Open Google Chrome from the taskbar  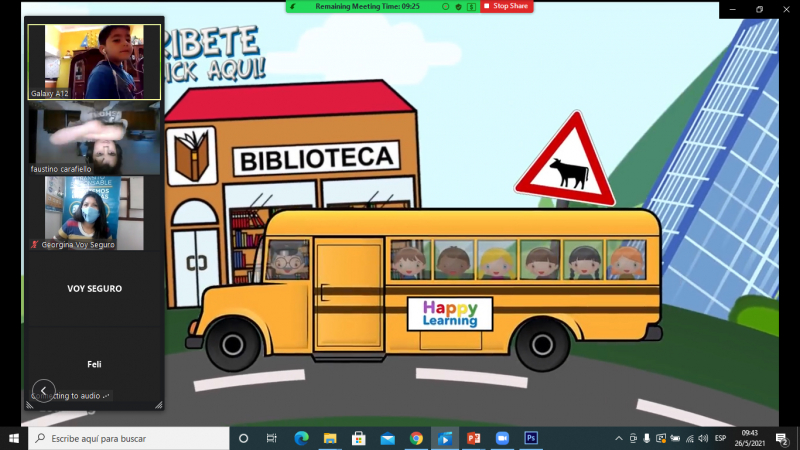416,438
